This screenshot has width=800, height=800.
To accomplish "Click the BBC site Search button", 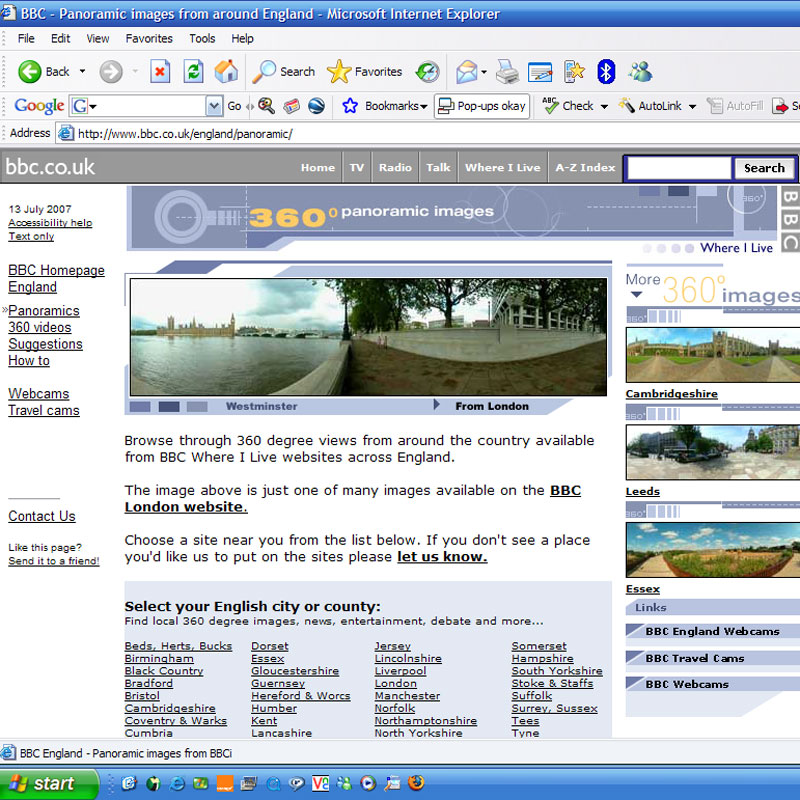I will pyautogui.click(x=764, y=168).
